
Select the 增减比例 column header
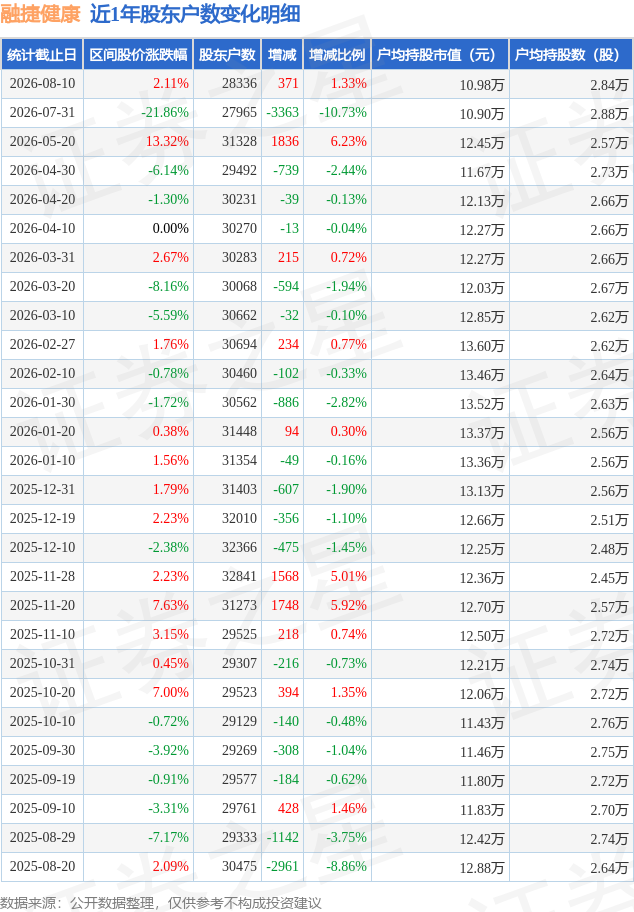pos(337,55)
